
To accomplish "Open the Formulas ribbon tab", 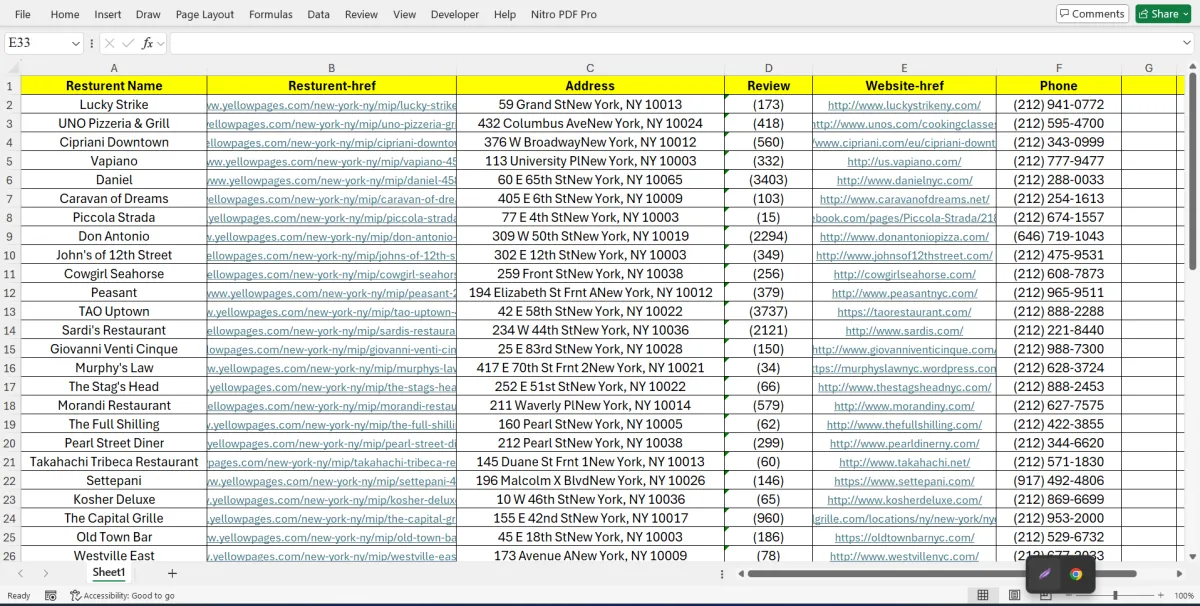I will tap(271, 14).
